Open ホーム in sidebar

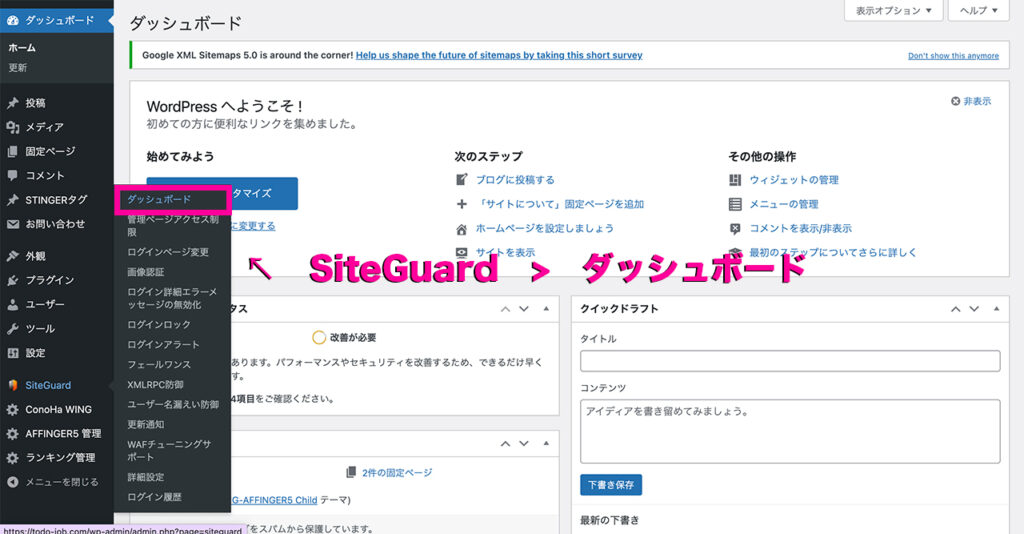(22, 48)
